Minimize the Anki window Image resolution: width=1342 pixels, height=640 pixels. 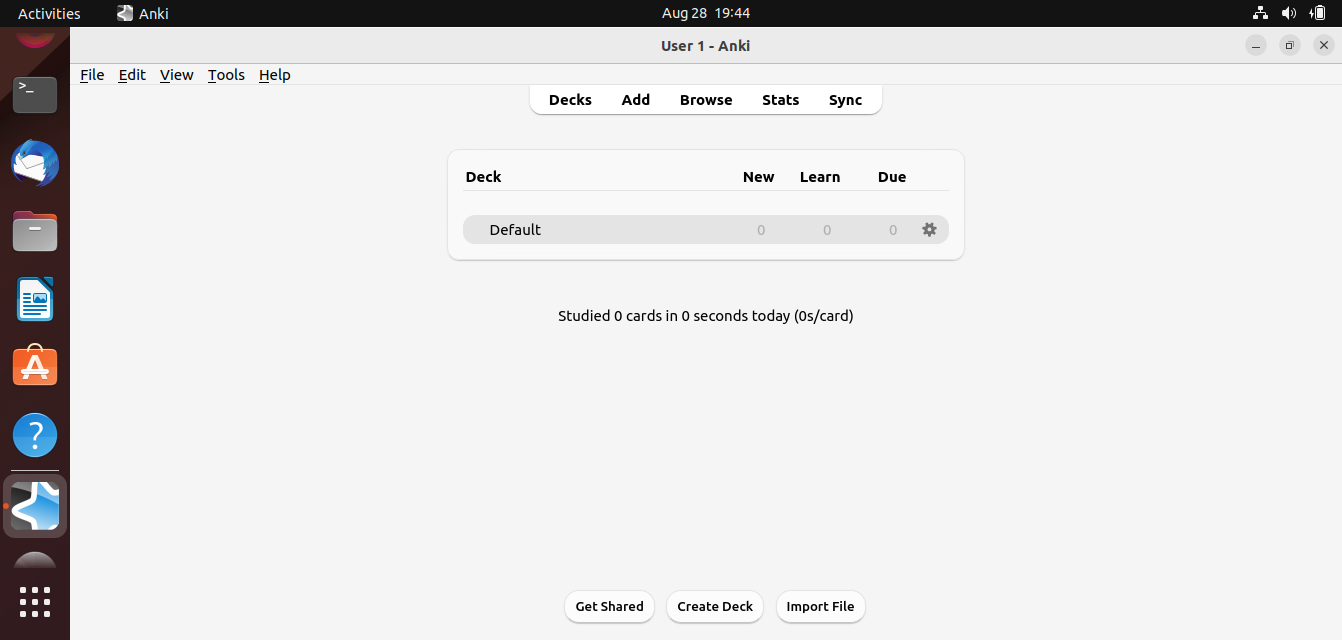click(x=1256, y=45)
